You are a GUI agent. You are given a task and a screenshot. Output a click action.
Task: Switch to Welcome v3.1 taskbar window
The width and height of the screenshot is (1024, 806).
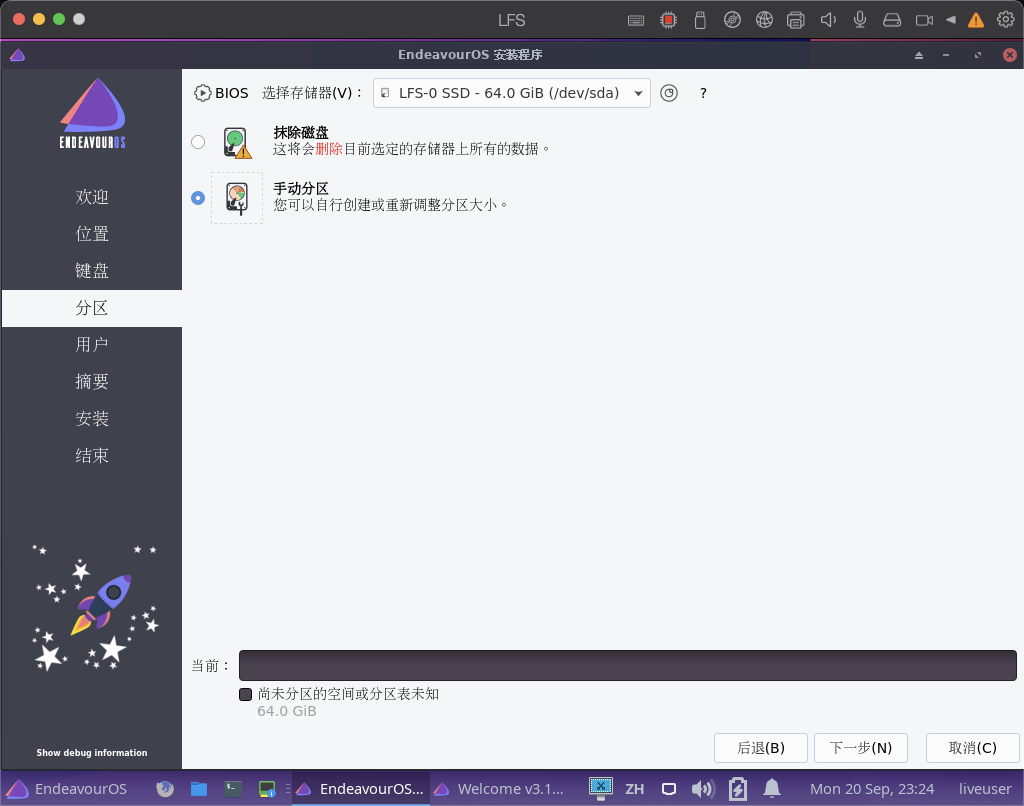[499, 789]
